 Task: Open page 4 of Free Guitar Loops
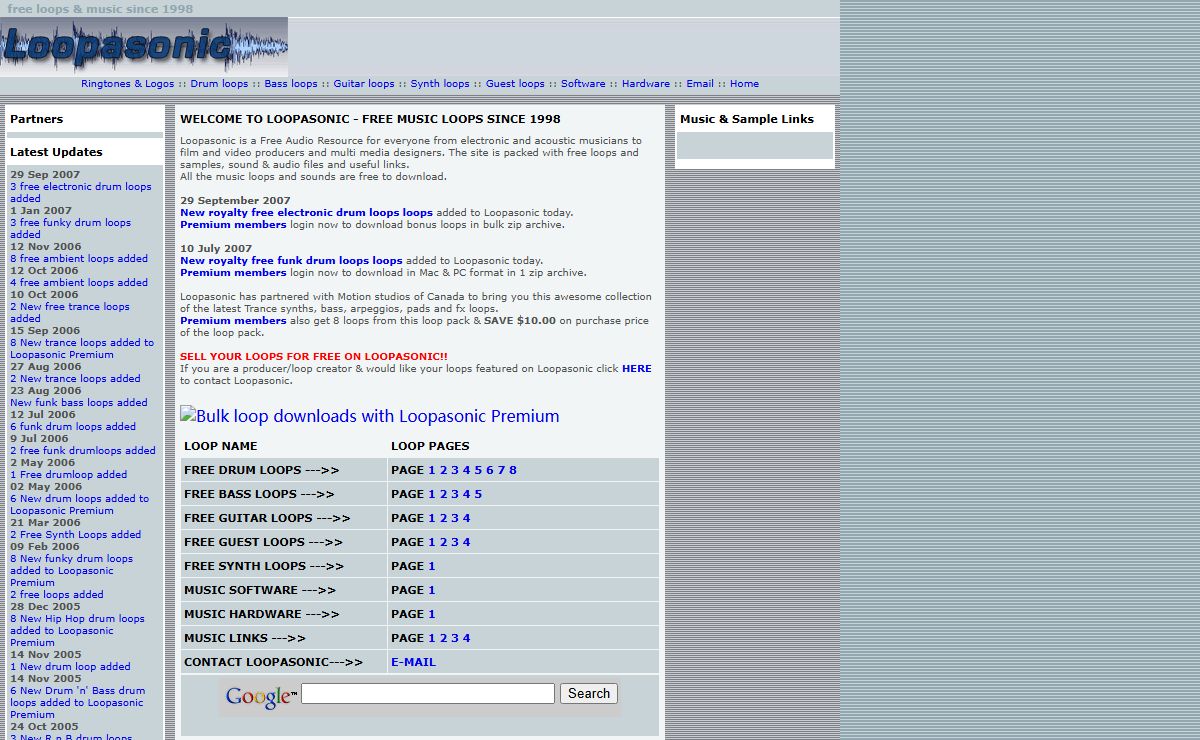(466, 518)
